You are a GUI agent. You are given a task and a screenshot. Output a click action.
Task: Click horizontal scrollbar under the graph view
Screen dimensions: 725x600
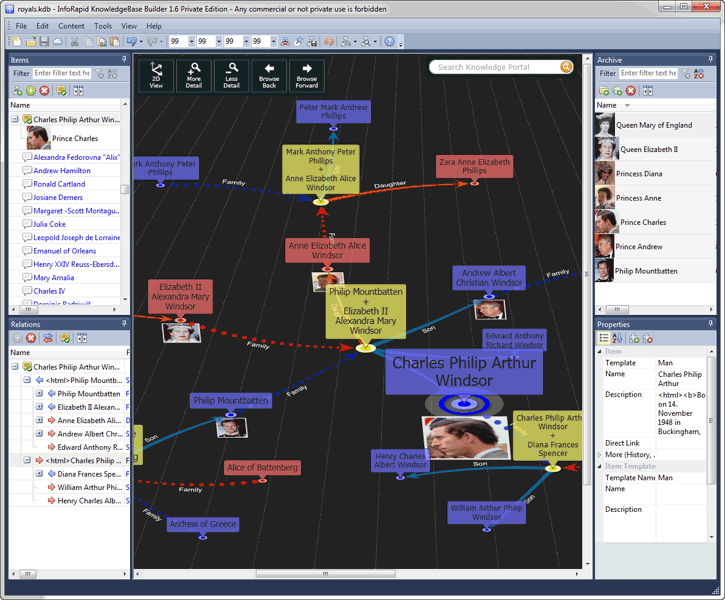(326, 574)
